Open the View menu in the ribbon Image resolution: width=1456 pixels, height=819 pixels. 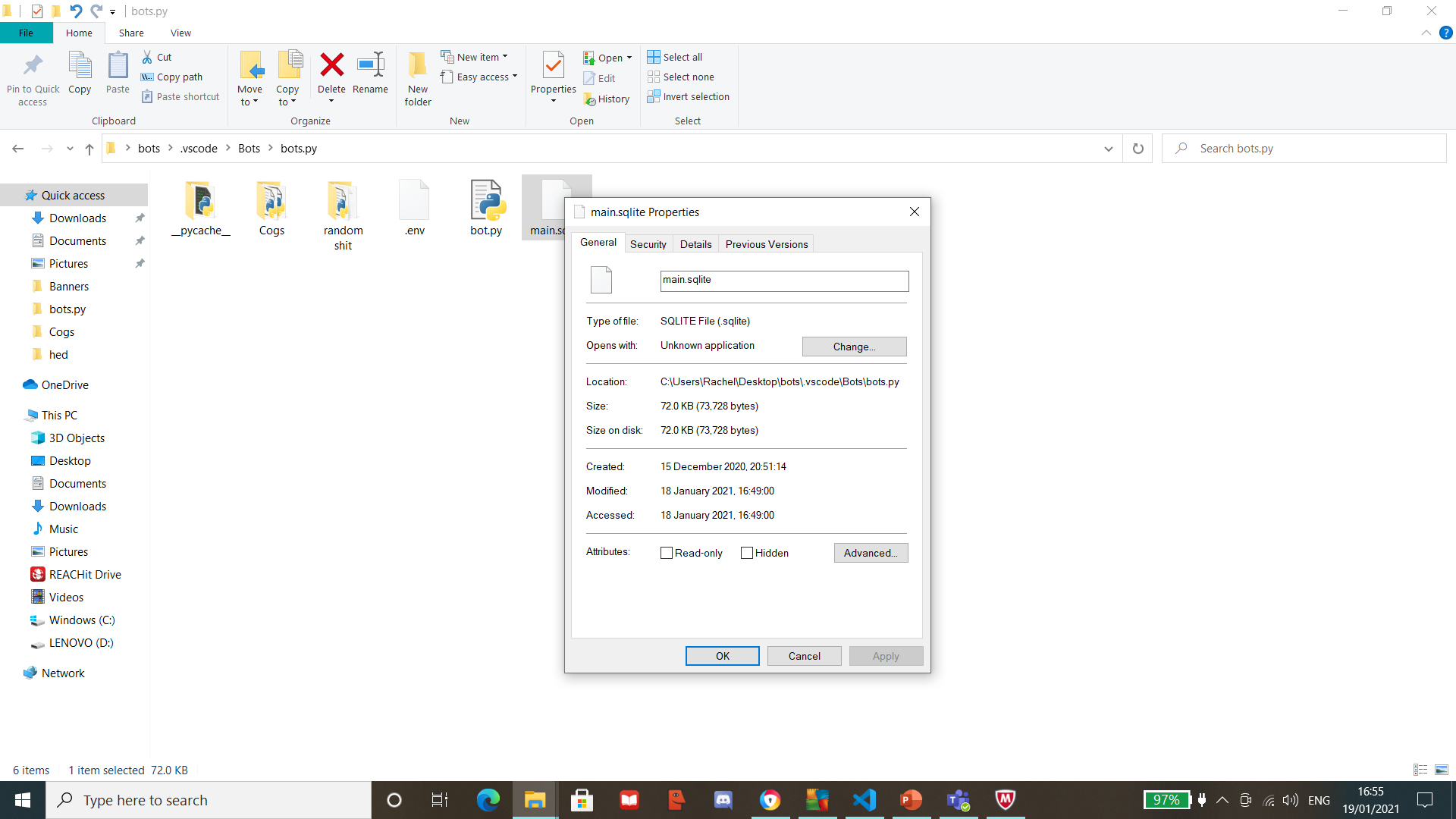click(x=180, y=33)
